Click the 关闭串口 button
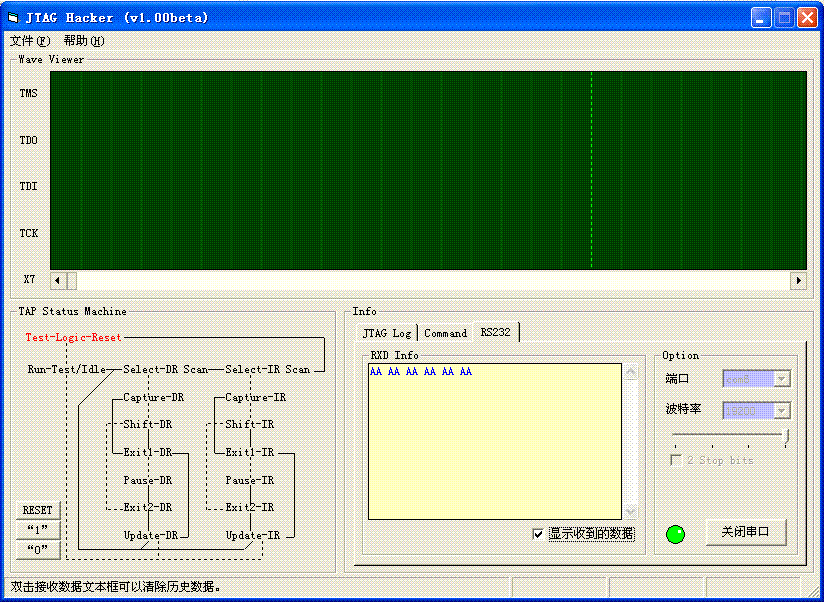The image size is (824, 602). tap(745, 532)
